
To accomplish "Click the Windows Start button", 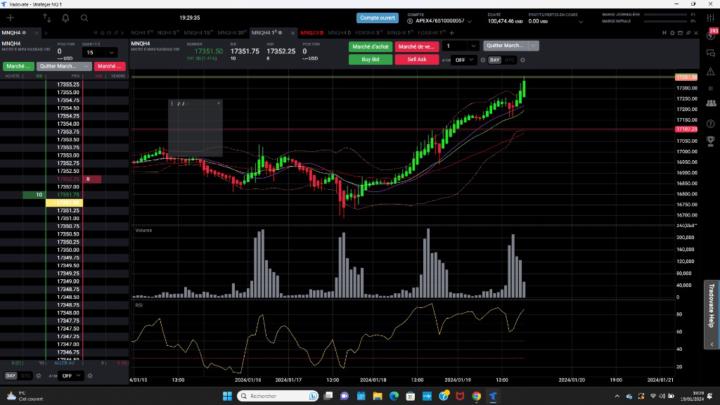I will [x=227, y=396].
